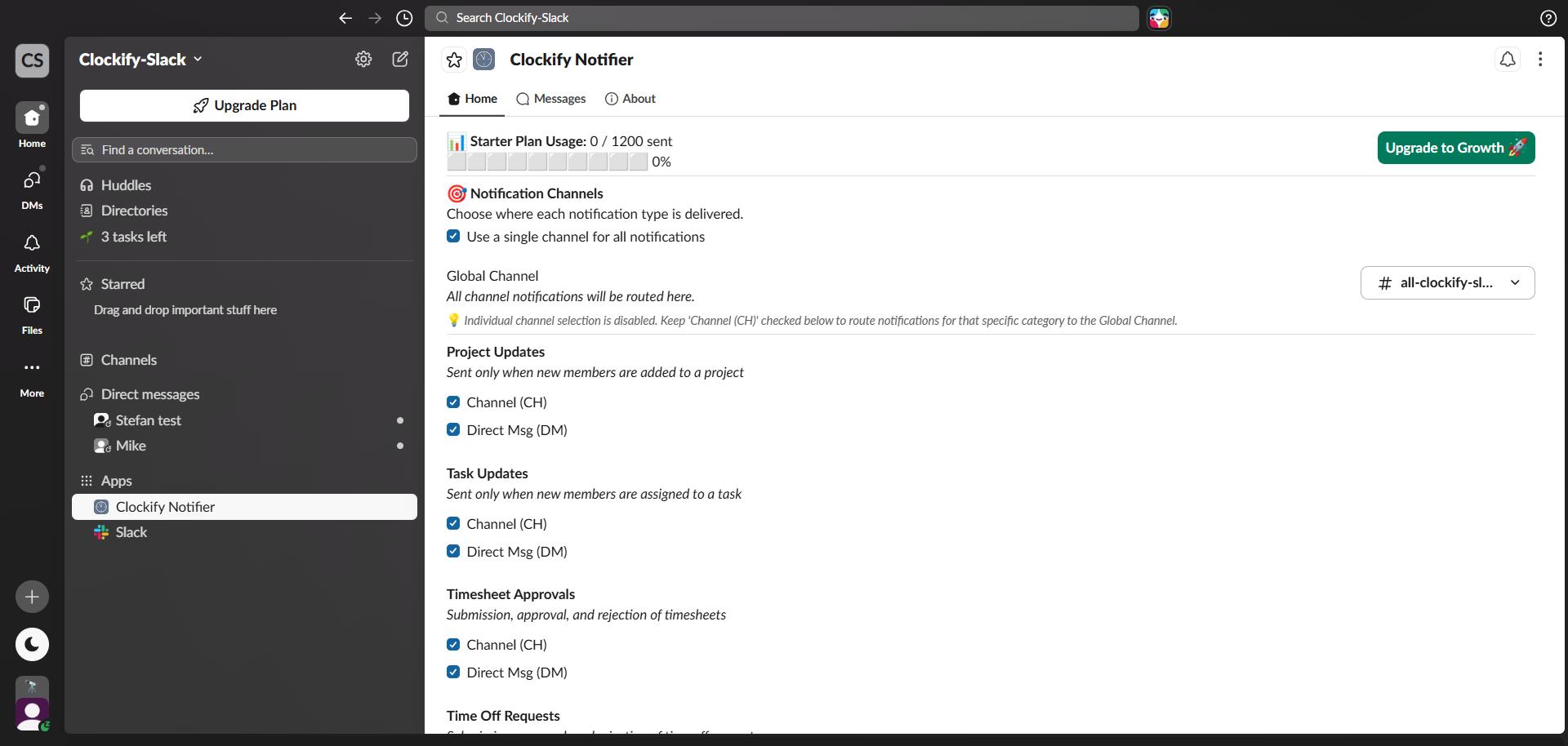Click the Upgrade Plan button
Image resolution: width=1568 pixels, height=746 pixels.
tap(244, 105)
